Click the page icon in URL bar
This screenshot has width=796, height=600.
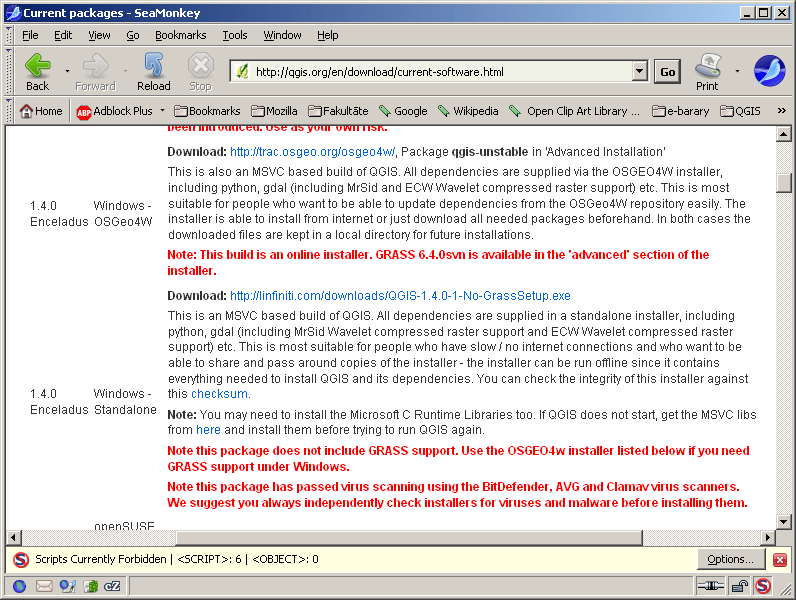click(x=242, y=72)
